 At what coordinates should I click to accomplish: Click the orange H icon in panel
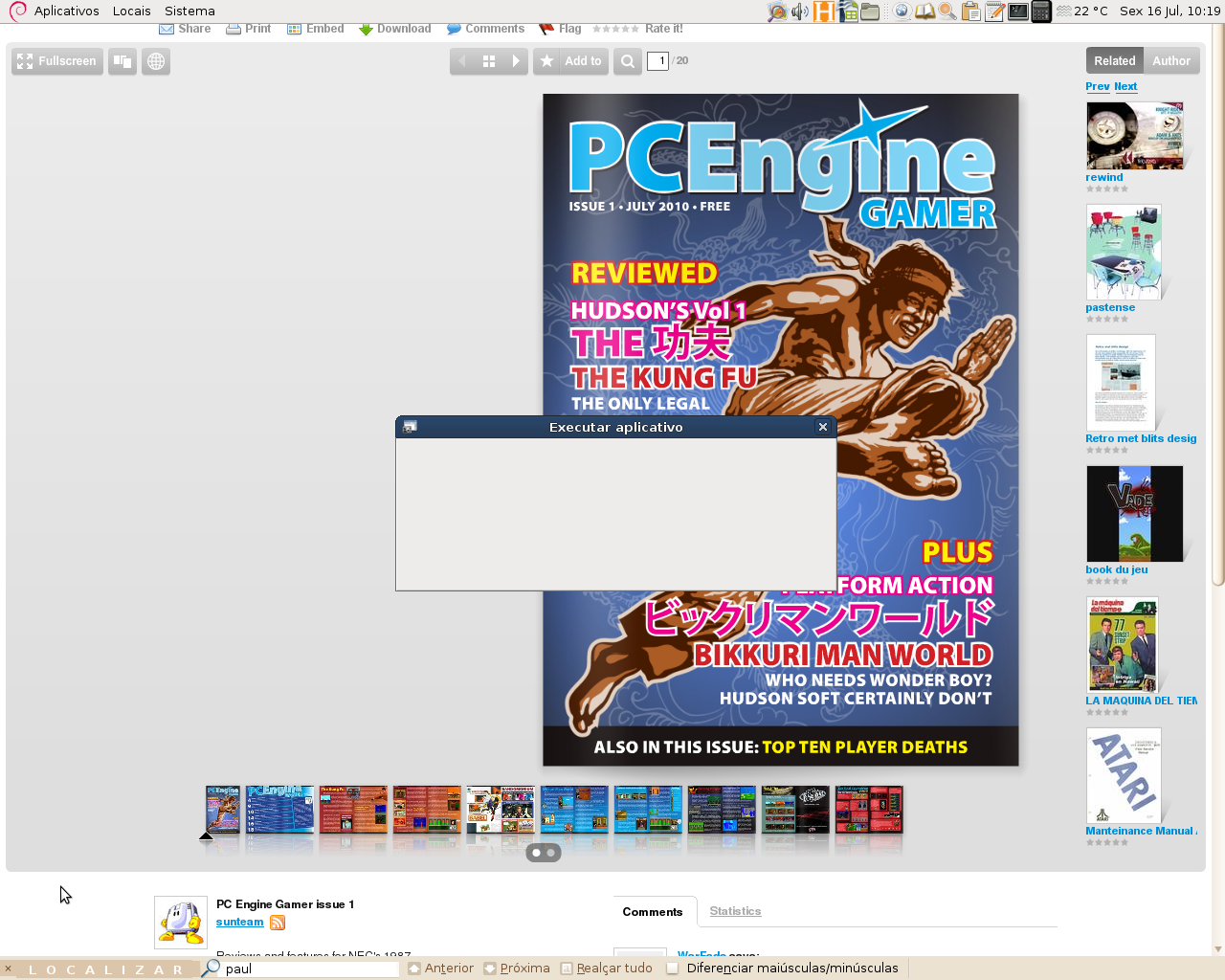point(824,11)
